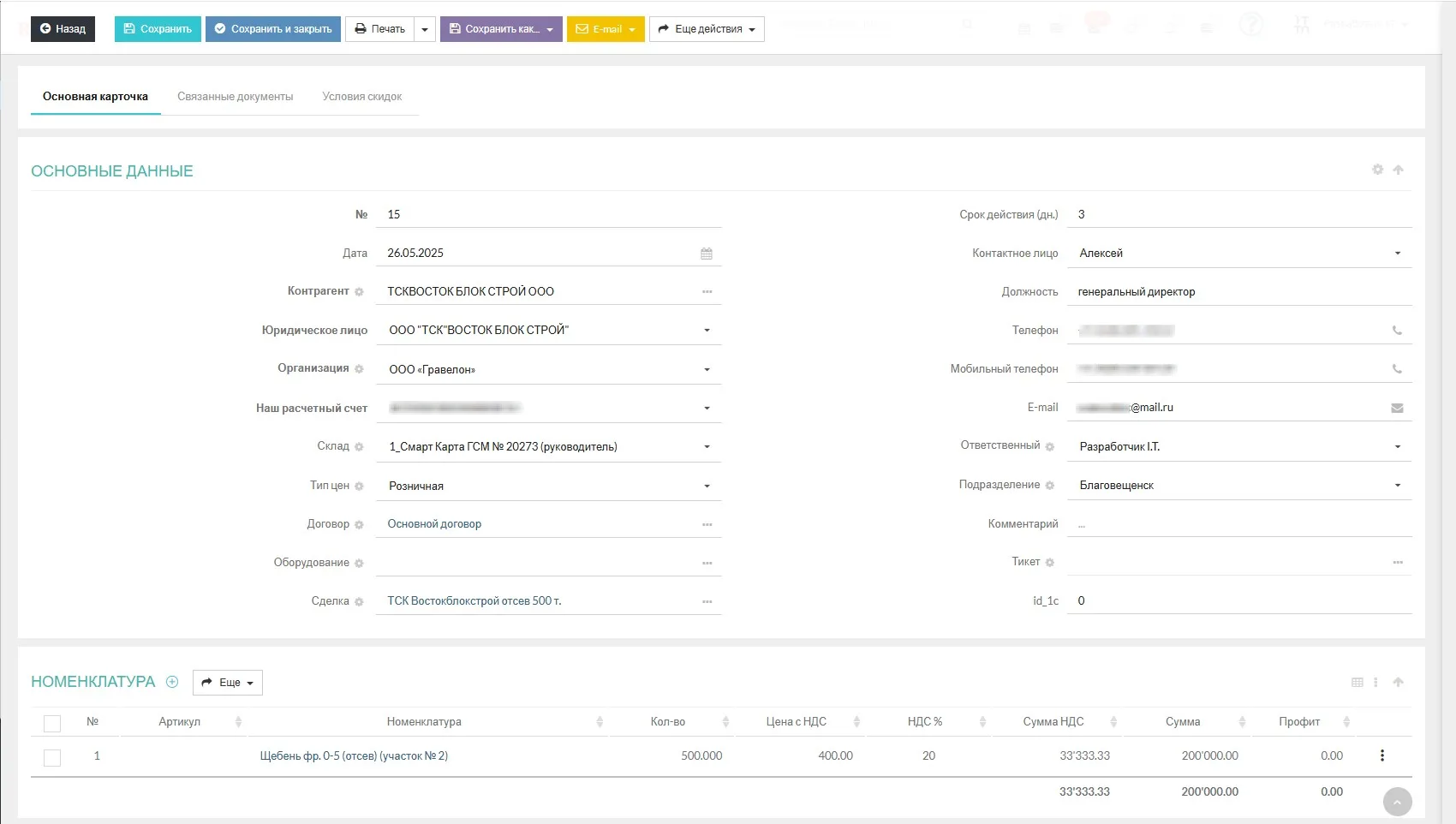The image size is (1456, 824).
Task: Open table columns view icon in Номенклатура
Action: click(1357, 683)
